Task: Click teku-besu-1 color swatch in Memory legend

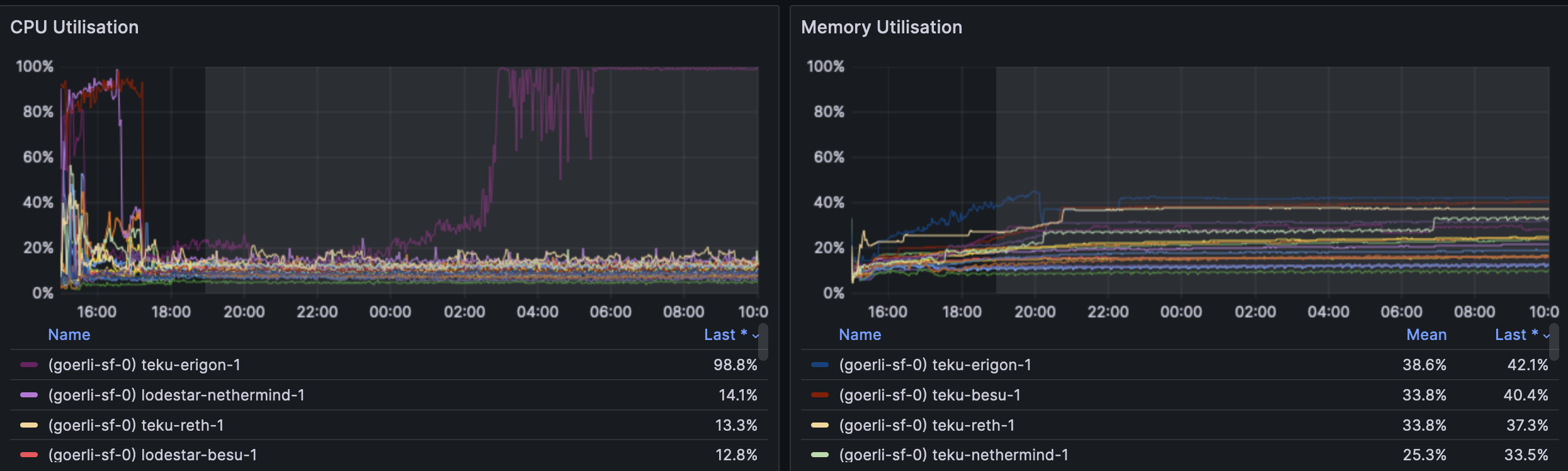Action: point(819,395)
